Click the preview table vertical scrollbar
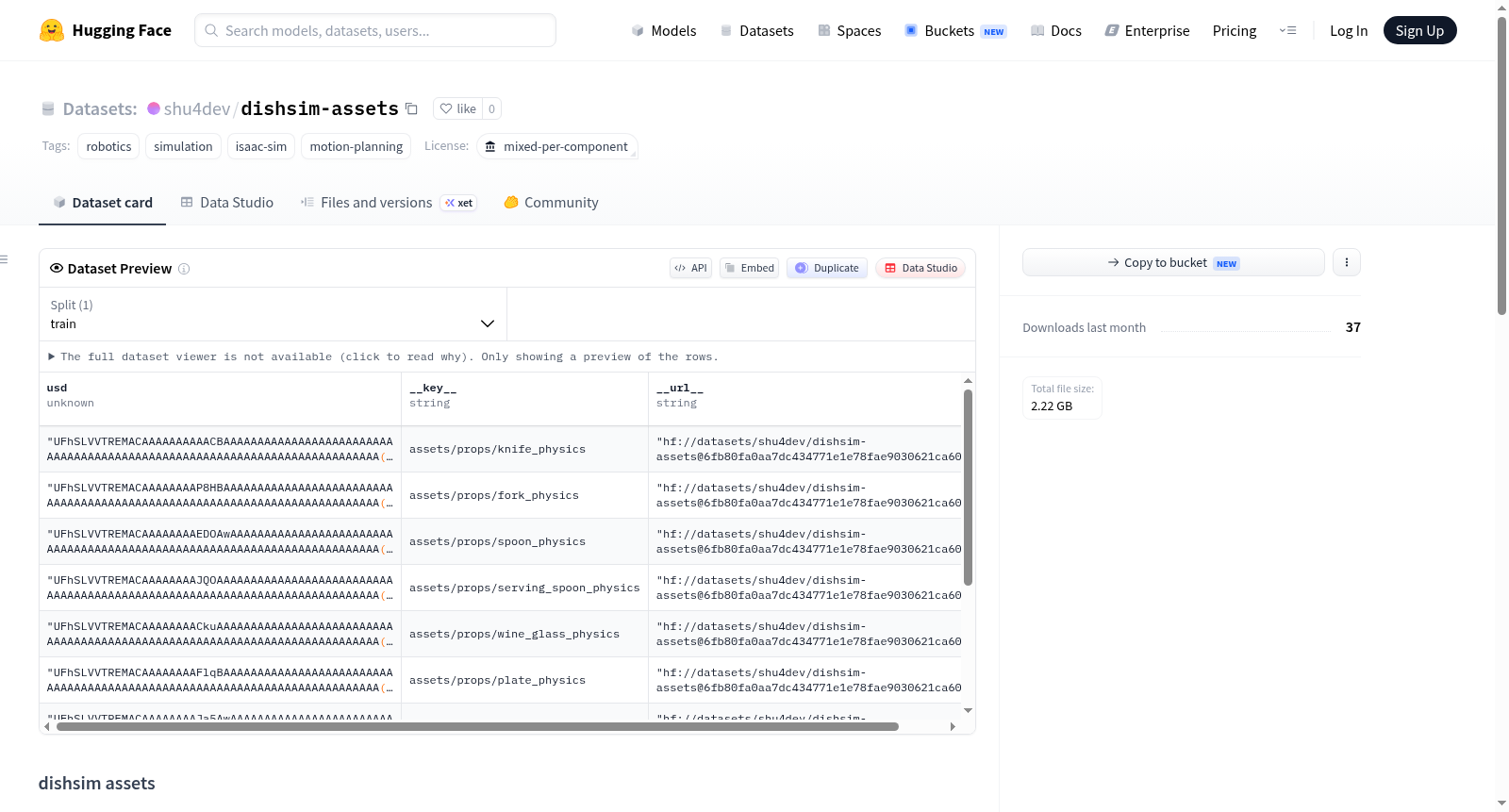The width and height of the screenshot is (1509, 812). pyautogui.click(x=968, y=488)
